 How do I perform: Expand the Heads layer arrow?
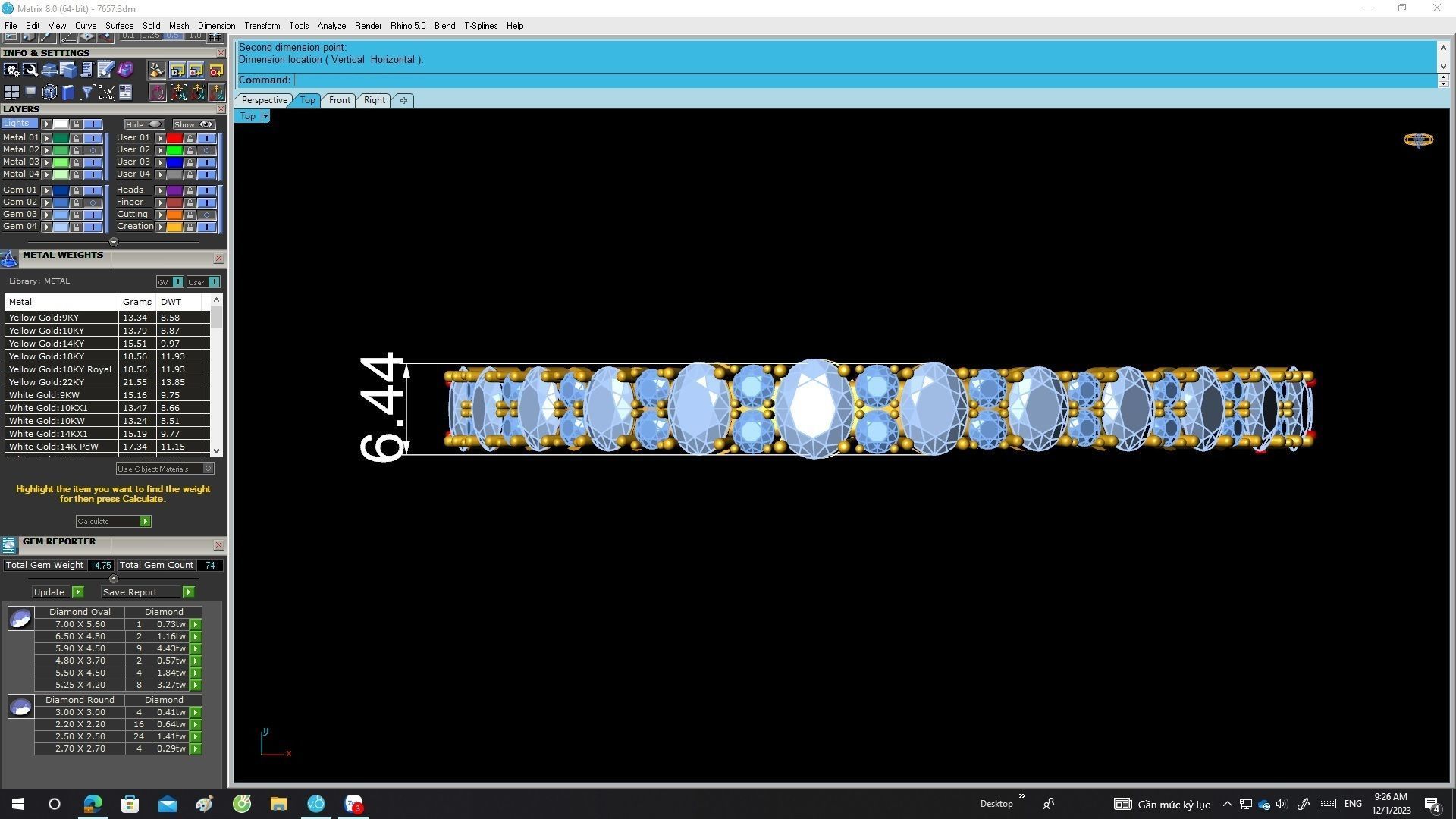(160, 190)
